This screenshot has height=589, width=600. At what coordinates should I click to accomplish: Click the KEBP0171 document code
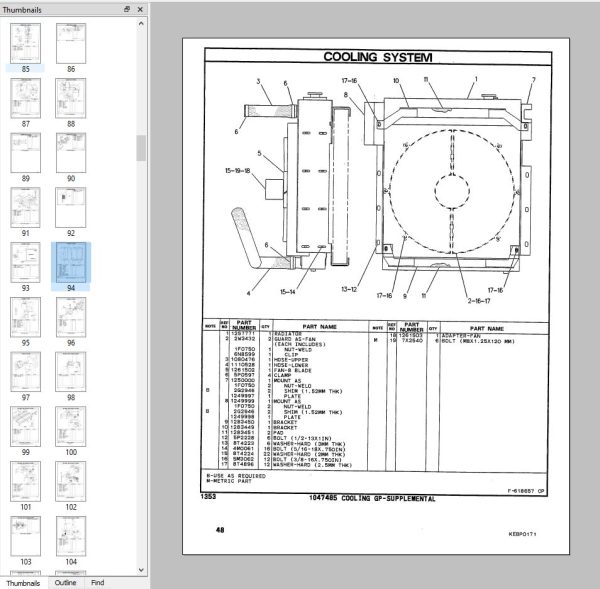[x=522, y=534]
